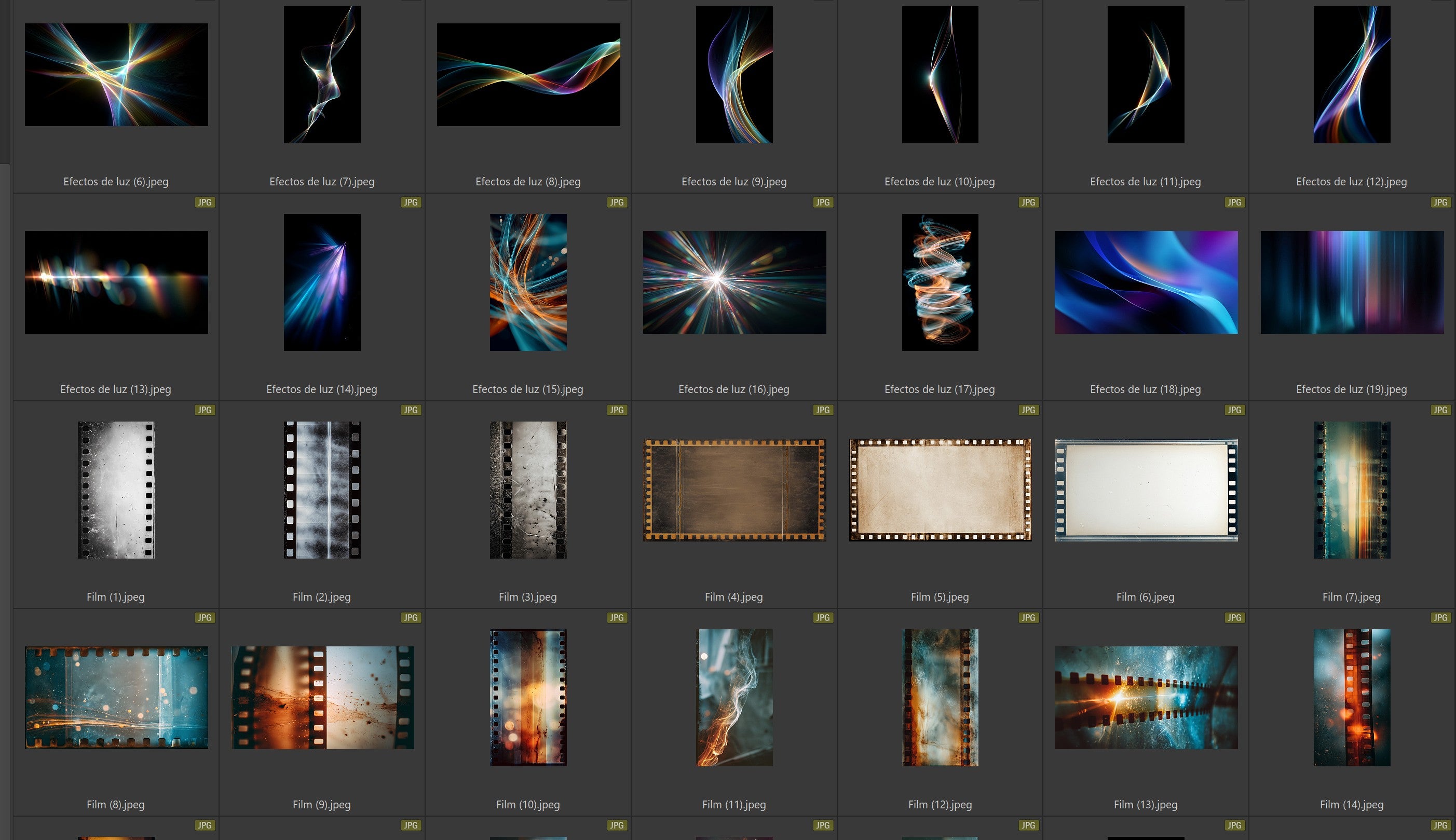Select the Film (10).jpeg thumbnail
The height and width of the screenshot is (840, 1456).
tap(528, 698)
